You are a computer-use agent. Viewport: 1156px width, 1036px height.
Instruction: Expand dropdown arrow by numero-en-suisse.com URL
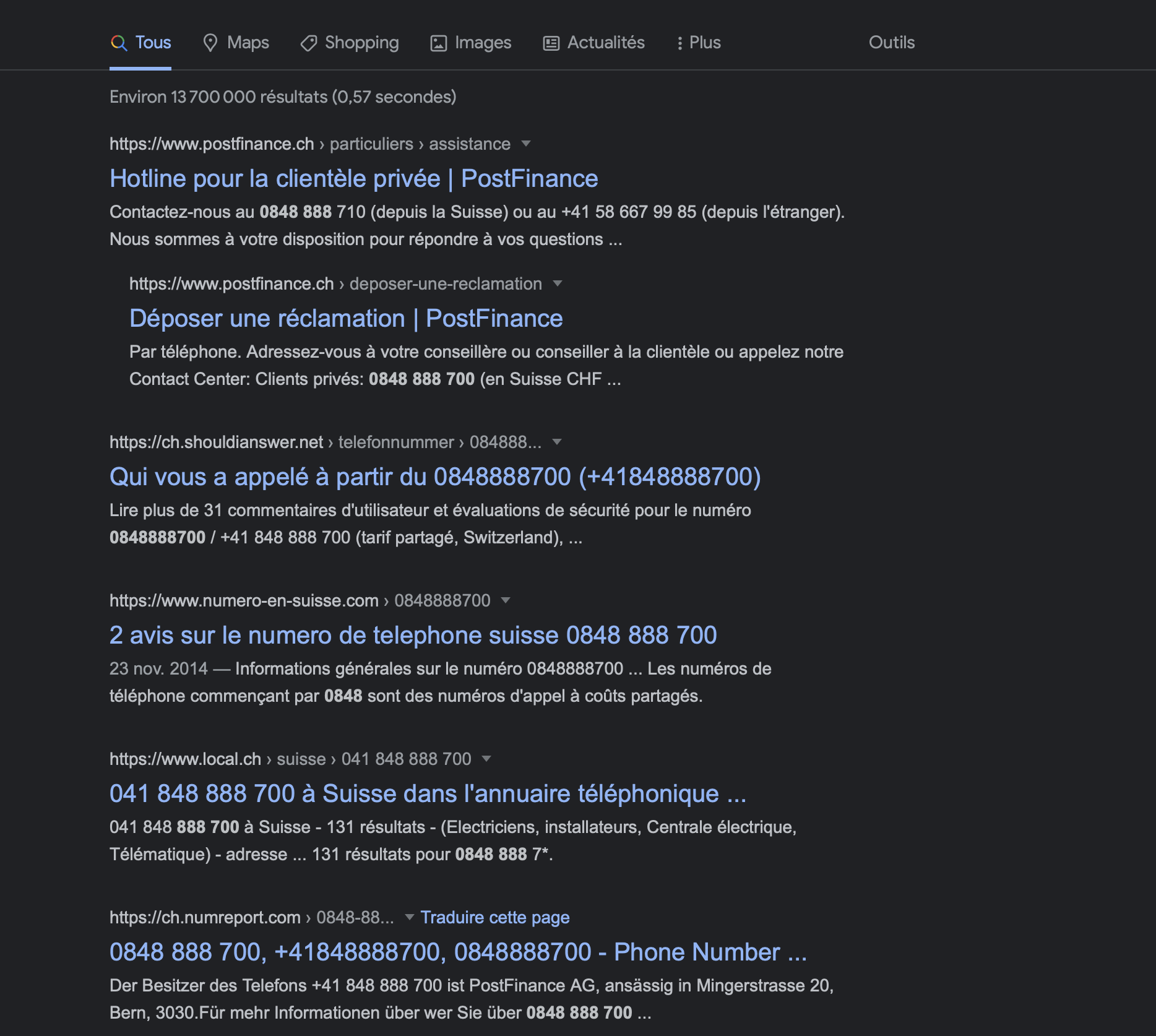[506, 600]
